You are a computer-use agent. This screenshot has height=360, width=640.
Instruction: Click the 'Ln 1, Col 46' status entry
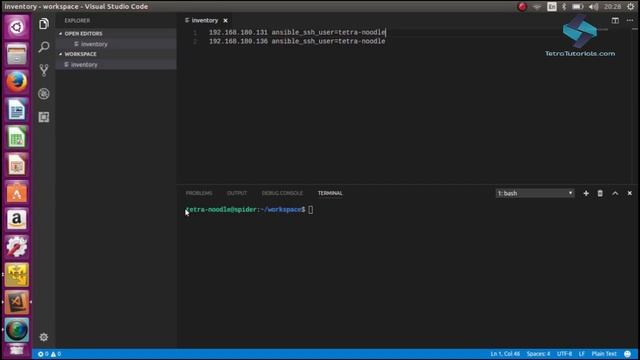505,354
